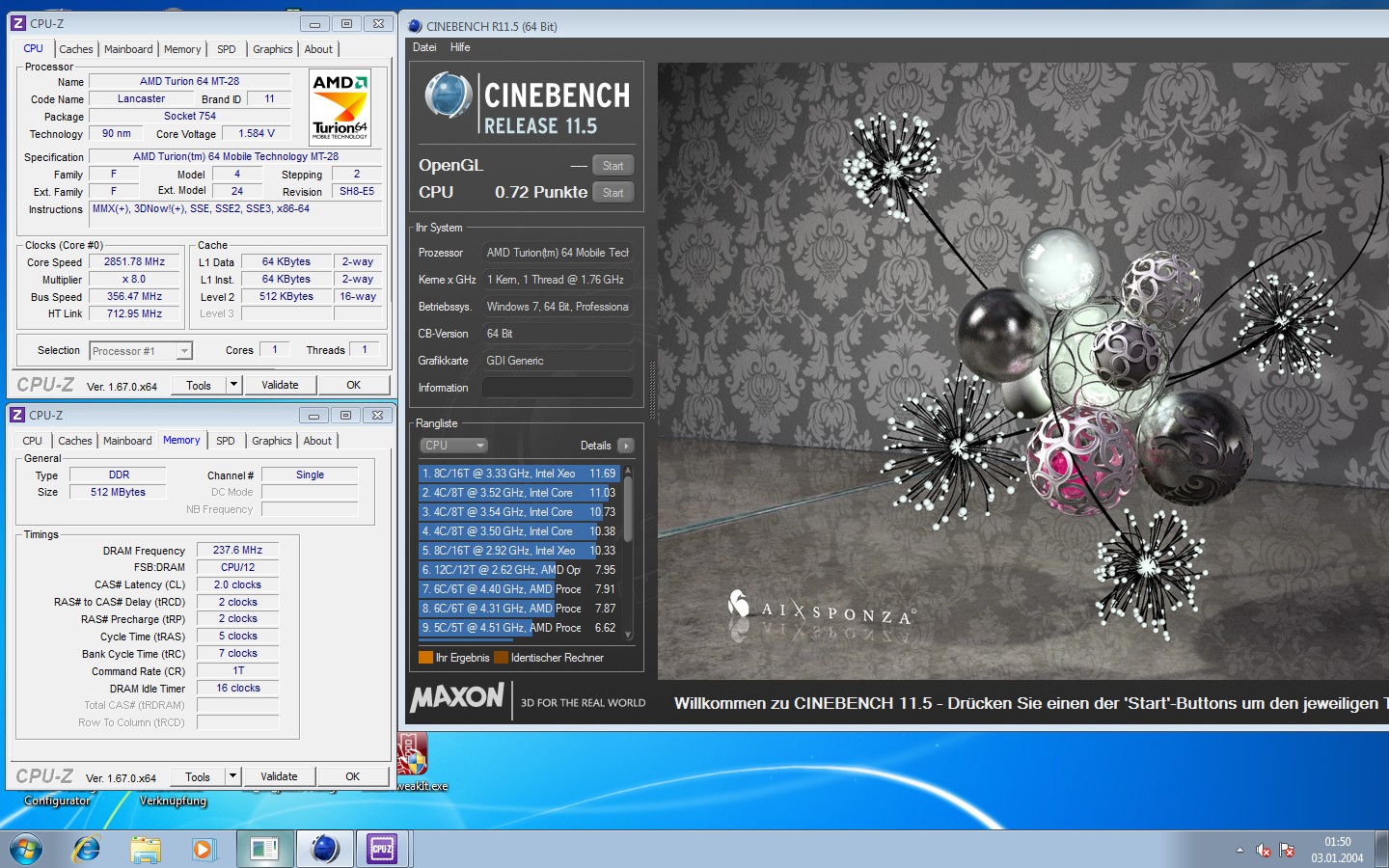The image size is (1389, 868).
Task: Click Validate in bottom CPU-Z window
Action: pos(279,776)
